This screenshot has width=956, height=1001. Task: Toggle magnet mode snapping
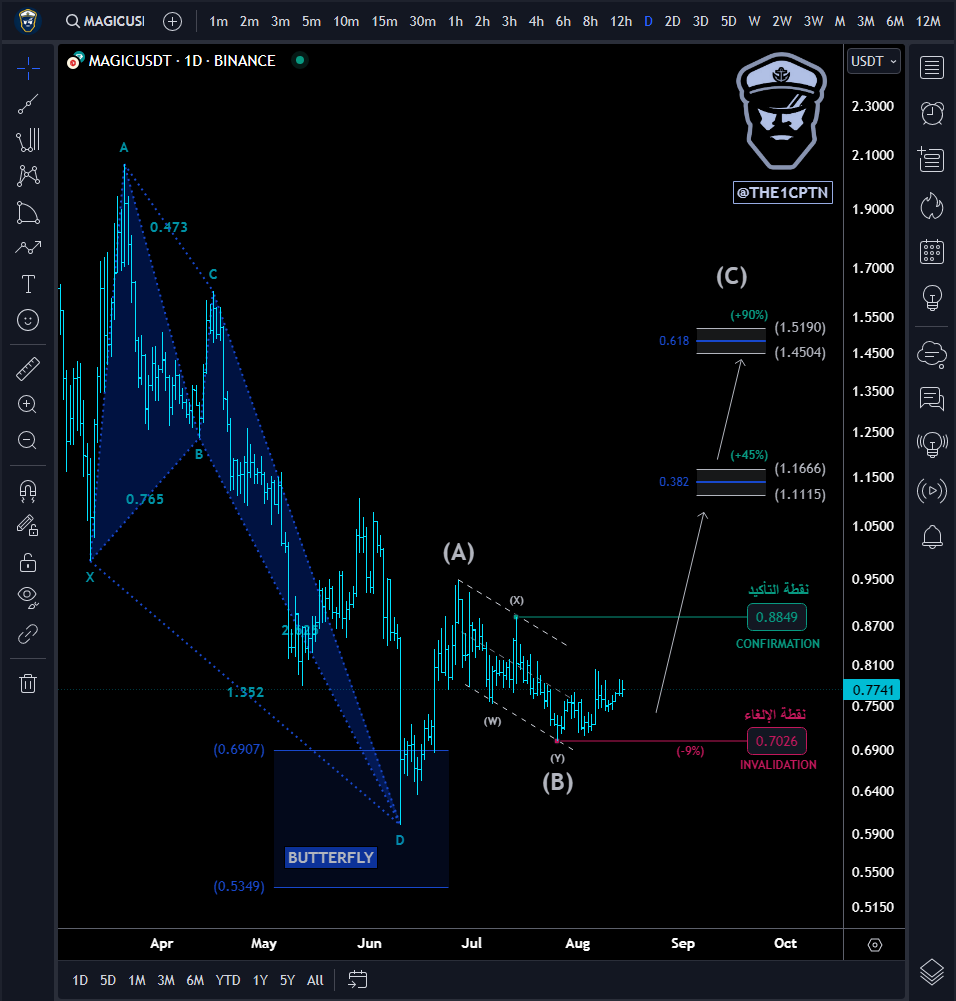coord(27,490)
